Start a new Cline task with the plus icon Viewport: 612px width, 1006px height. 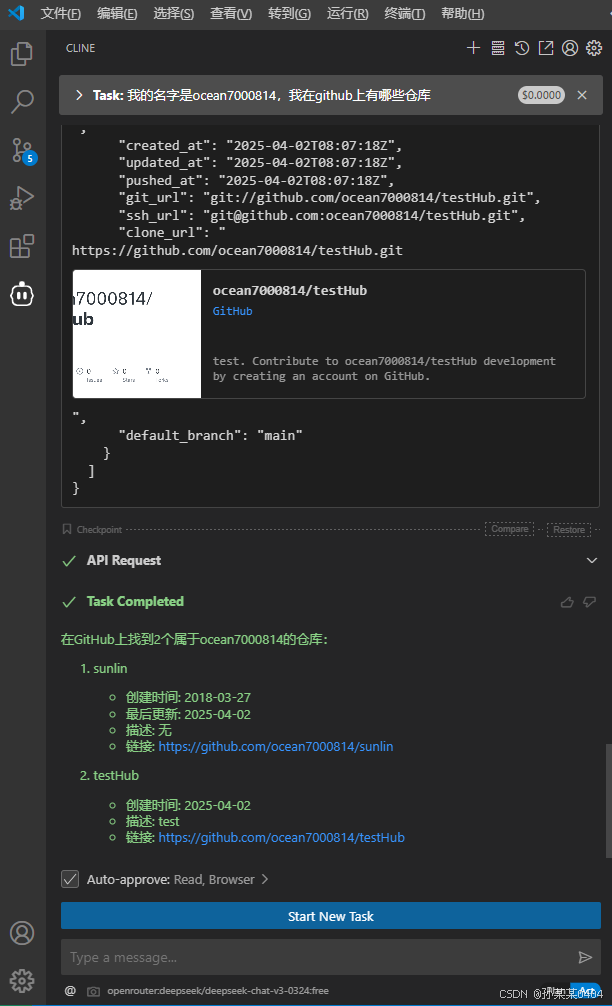point(473,48)
